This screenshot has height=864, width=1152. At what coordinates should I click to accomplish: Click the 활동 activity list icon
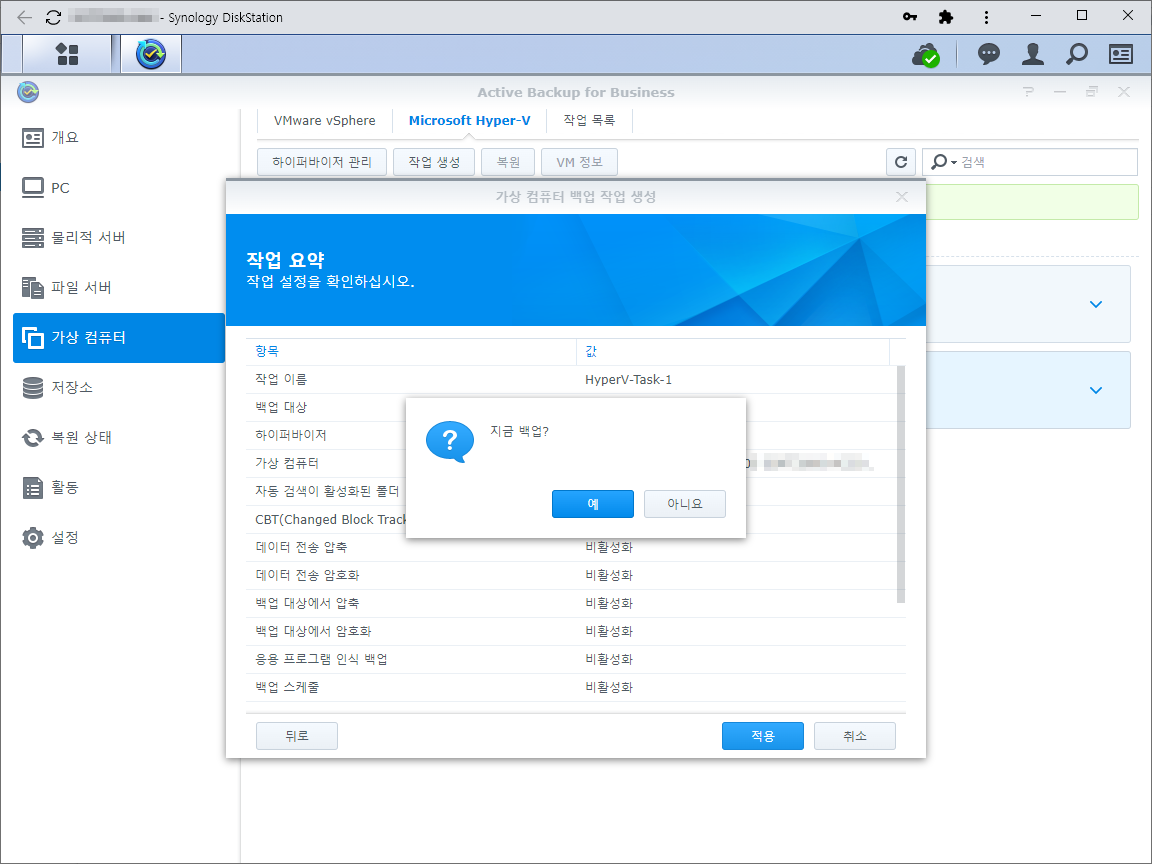(x=32, y=487)
